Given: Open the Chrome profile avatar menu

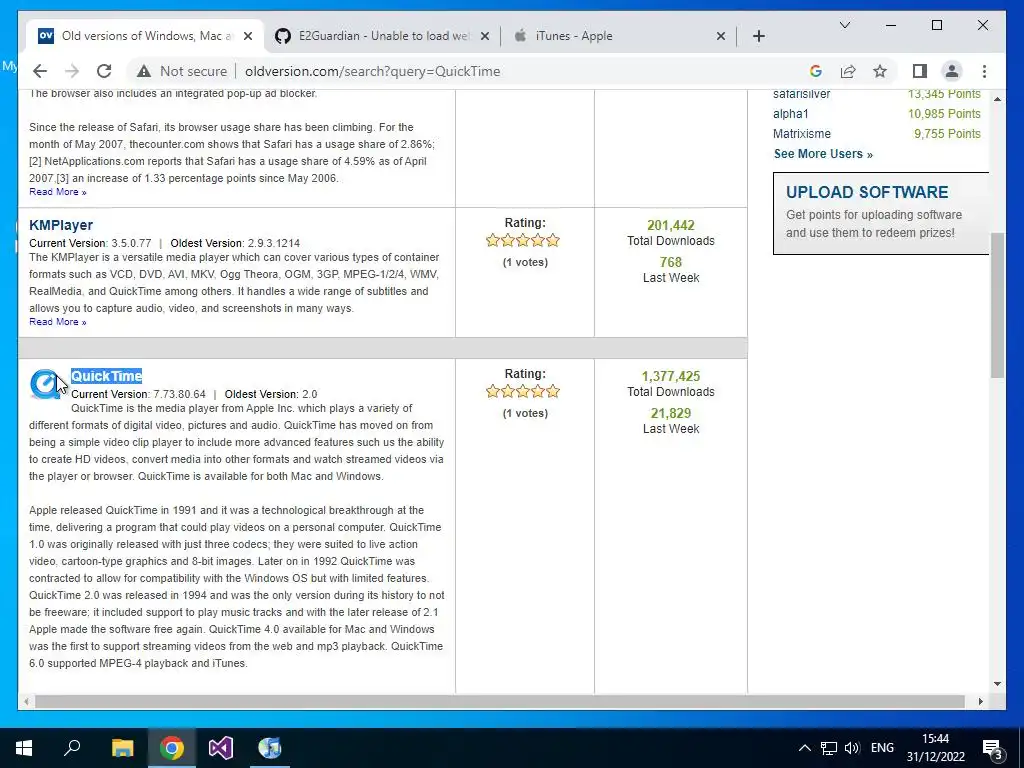Looking at the screenshot, I should coord(952,71).
